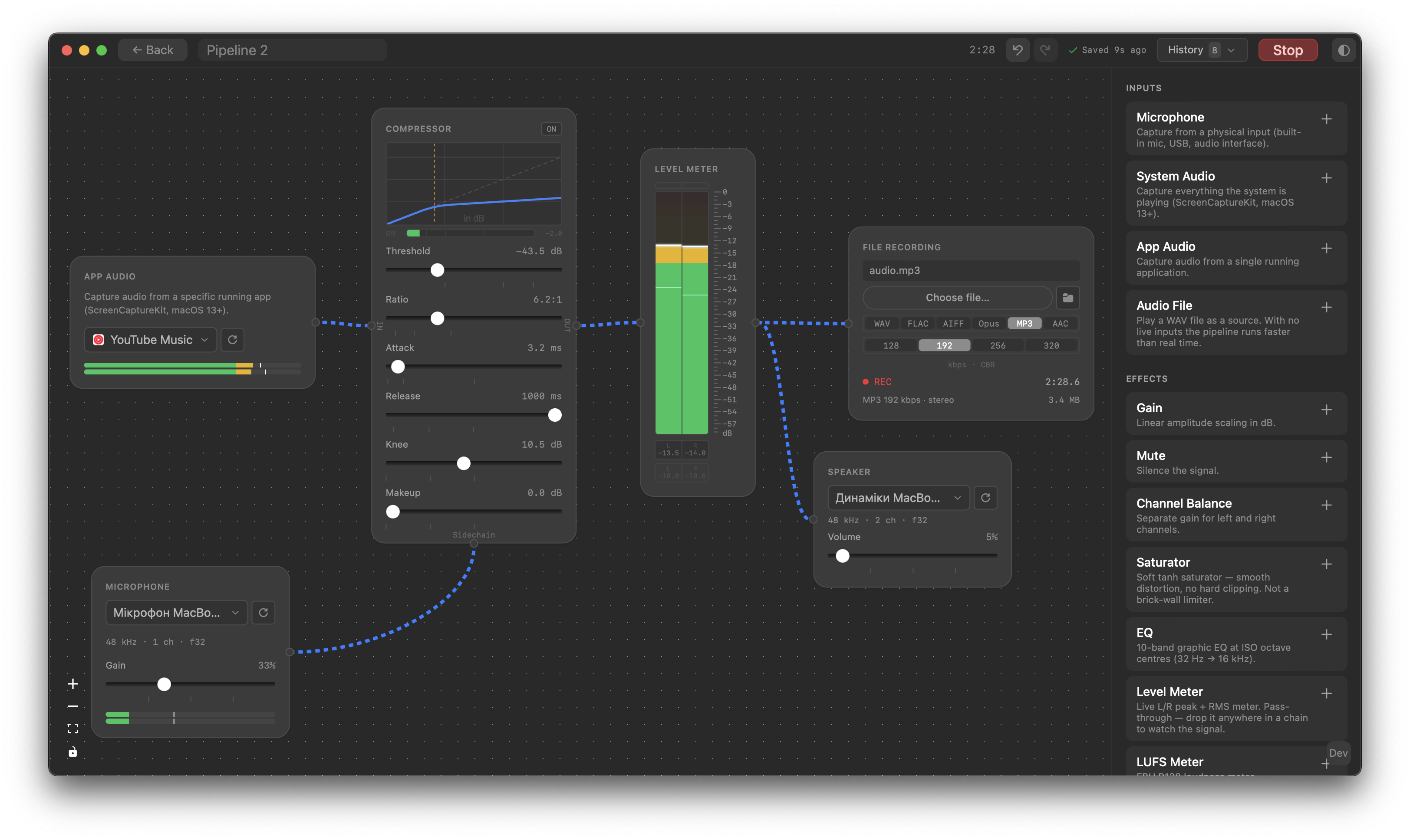Adjust the Release slider handle
The height and width of the screenshot is (840, 1410).
coord(555,415)
